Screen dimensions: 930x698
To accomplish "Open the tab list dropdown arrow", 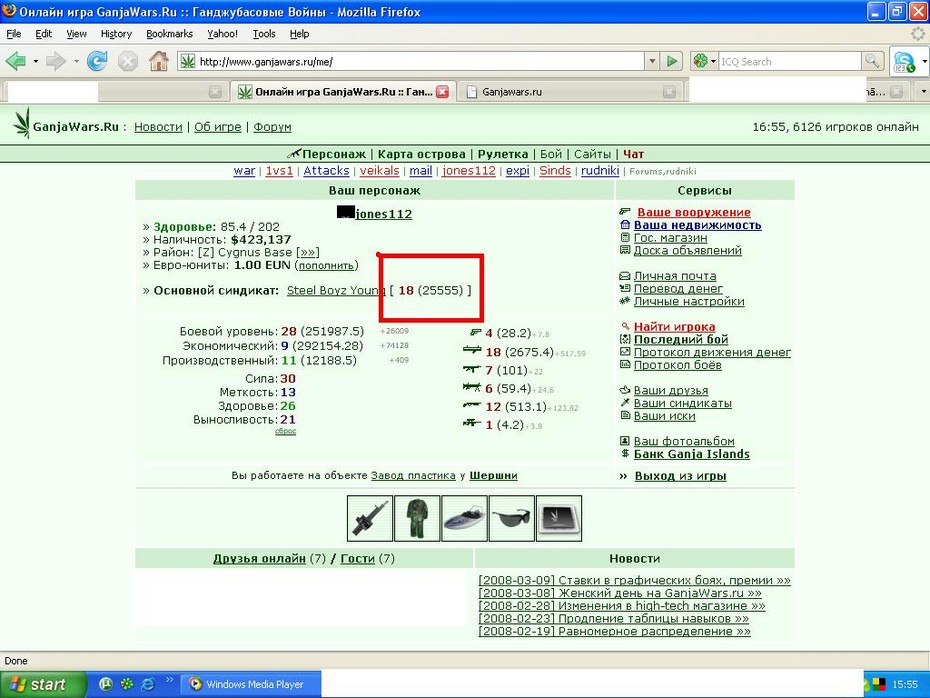I will [x=923, y=92].
